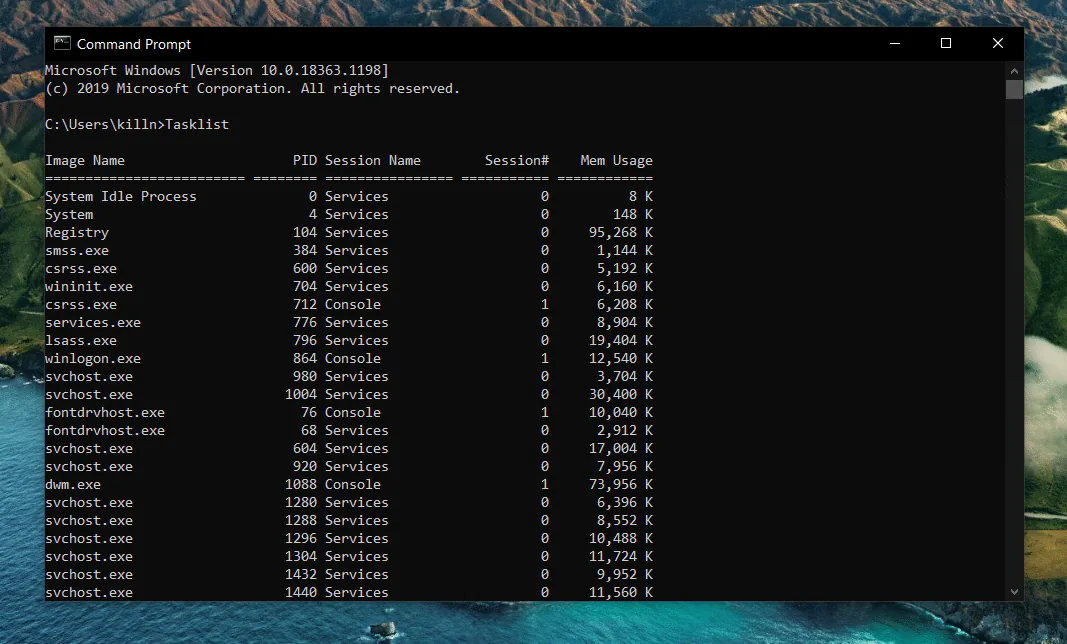The image size is (1067, 644).
Task: Click the 'Session Name' column header
Action: tap(373, 161)
